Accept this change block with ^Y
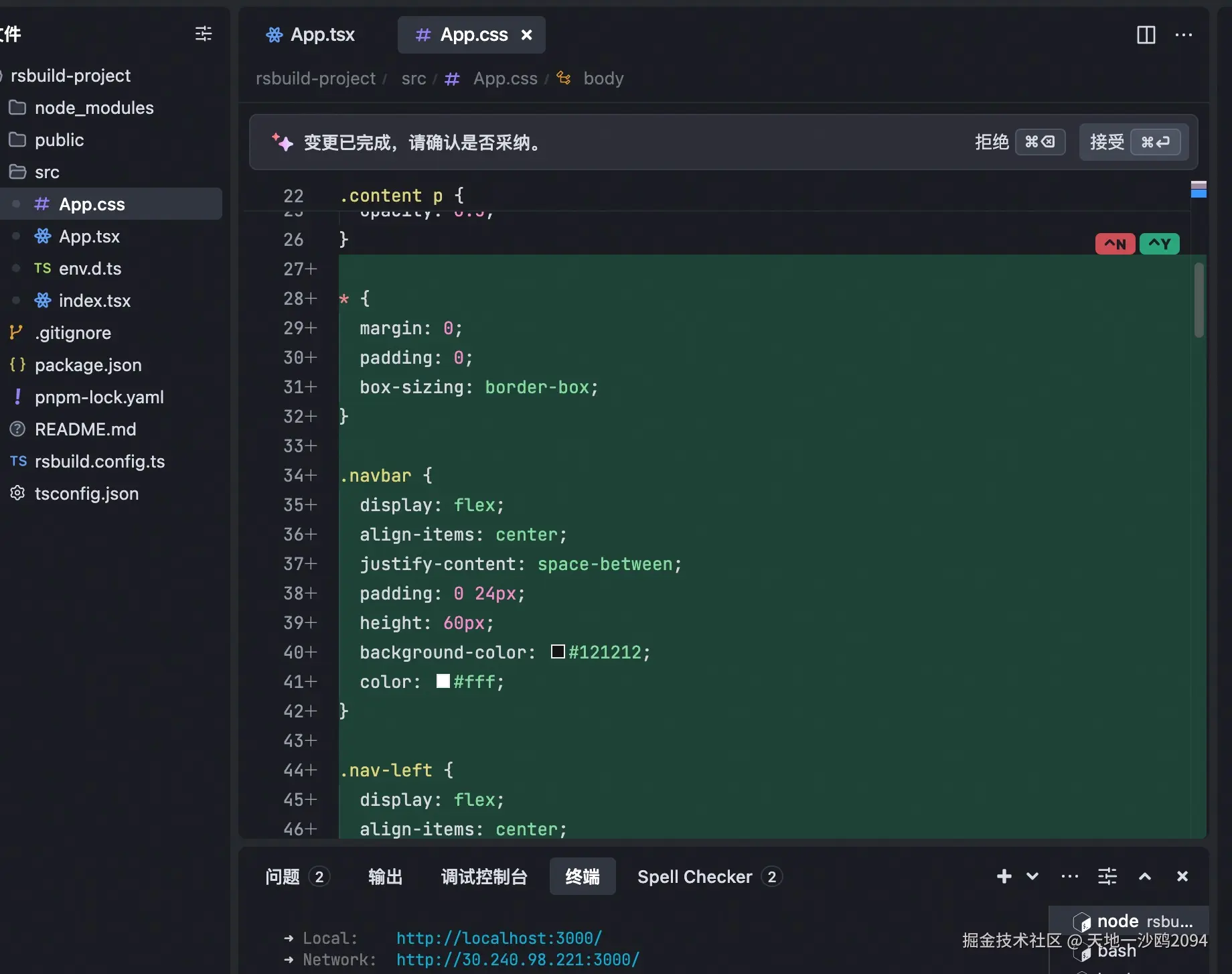The width and height of the screenshot is (1232, 974). click(1160, 244)
